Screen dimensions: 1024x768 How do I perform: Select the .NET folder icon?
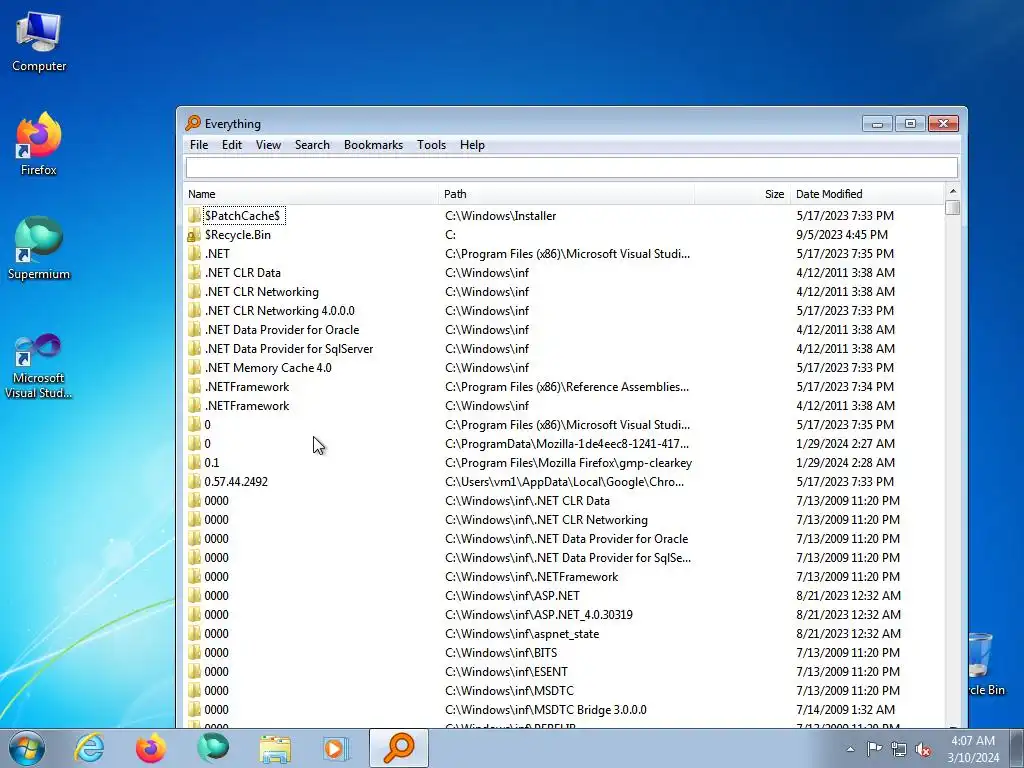tap(194, 253)
